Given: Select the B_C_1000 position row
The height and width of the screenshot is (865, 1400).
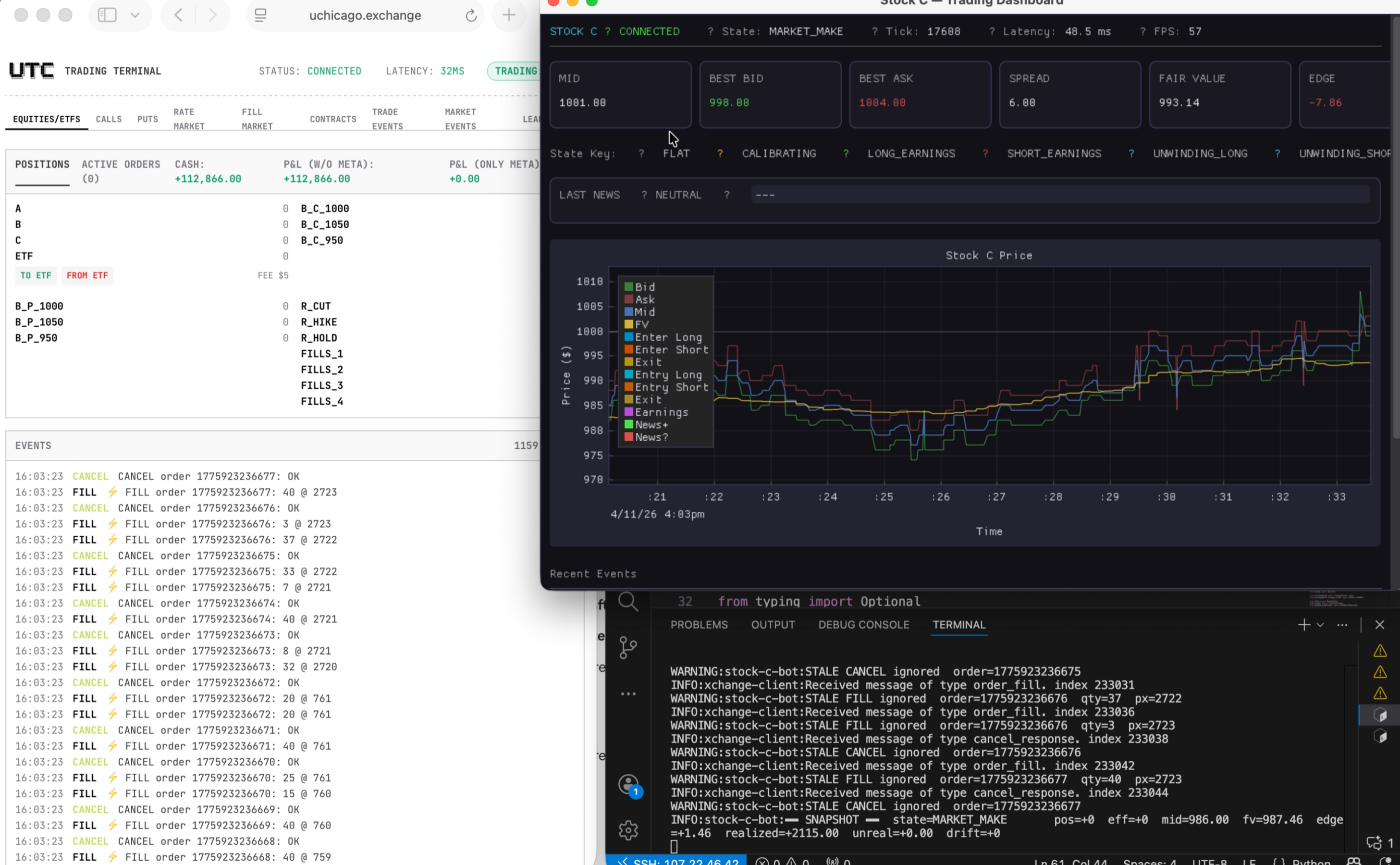Looking at the screenshot, I should point(325,209).
